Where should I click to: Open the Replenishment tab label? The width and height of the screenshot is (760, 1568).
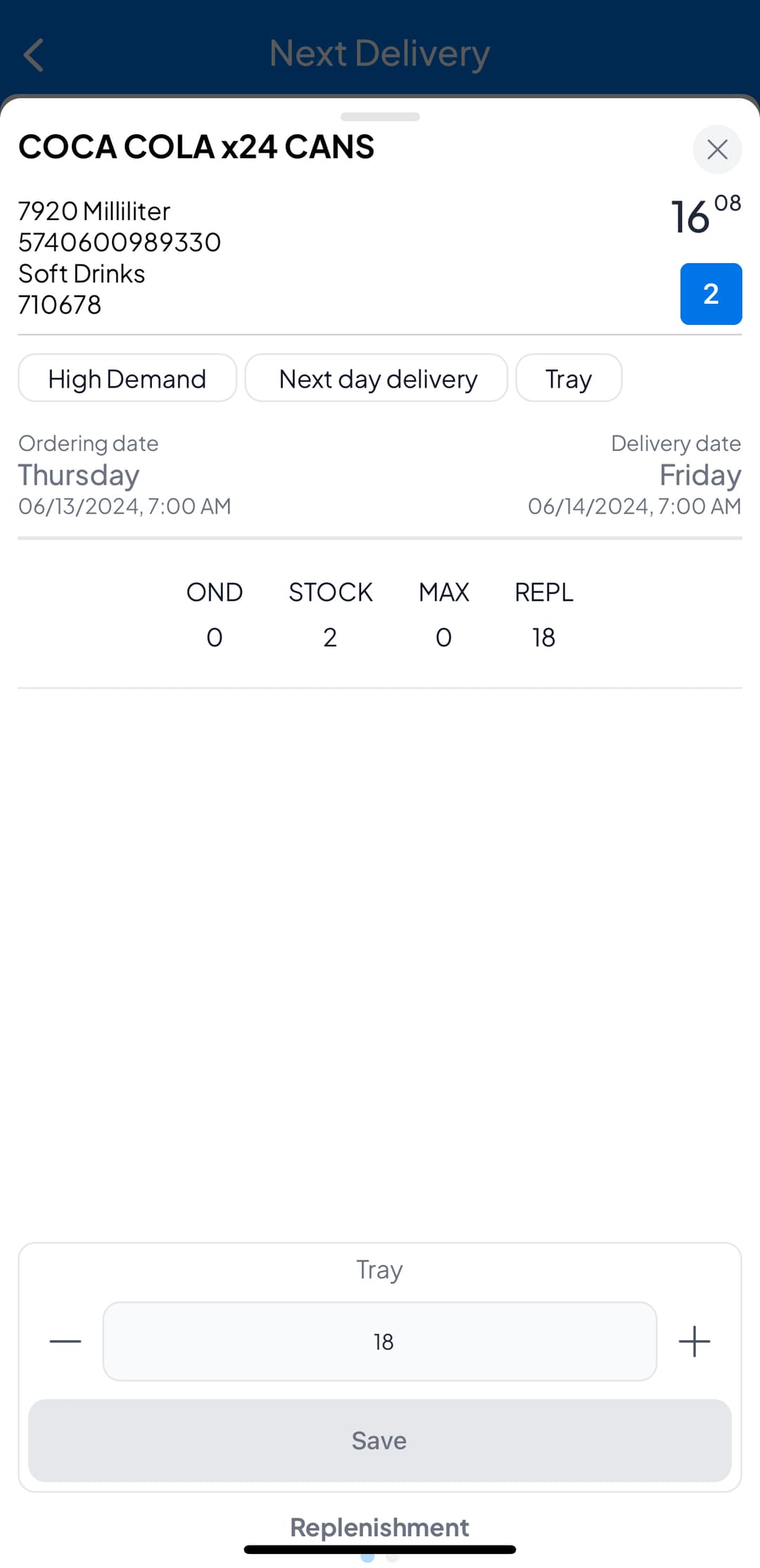point(380,1528)
